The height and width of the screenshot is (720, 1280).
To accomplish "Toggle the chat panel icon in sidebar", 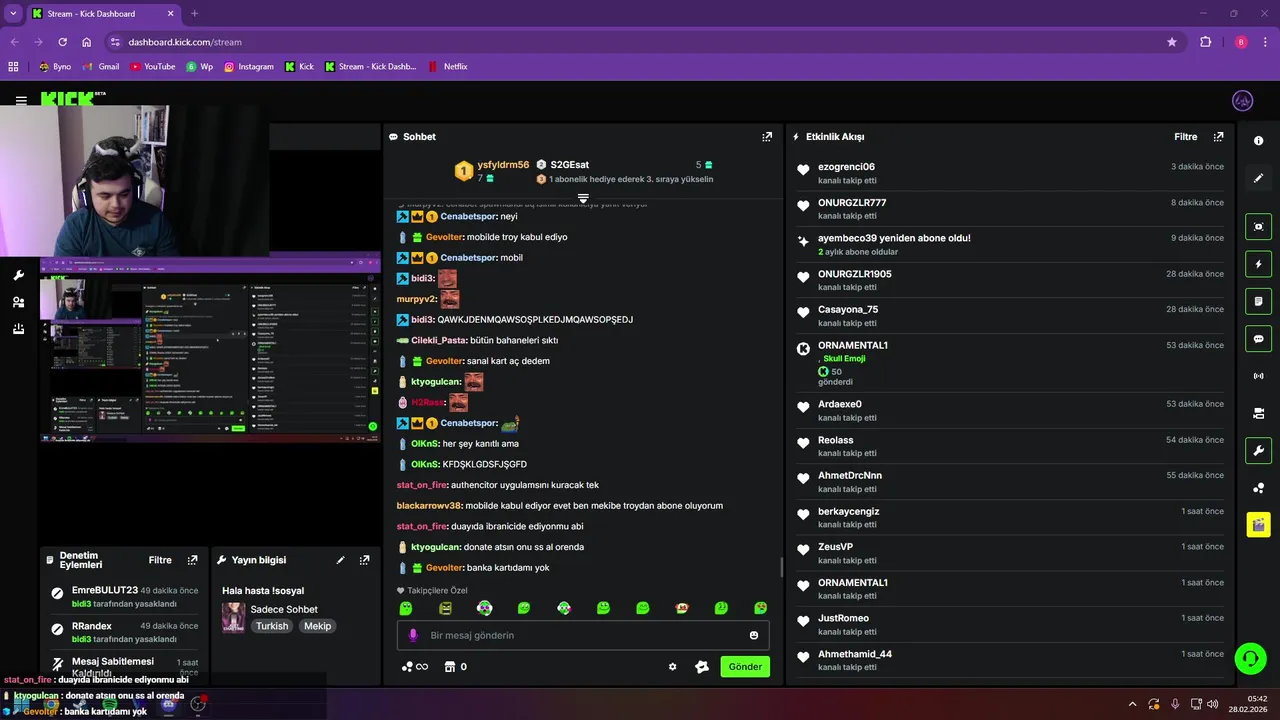I will [x=1258, y=338].
